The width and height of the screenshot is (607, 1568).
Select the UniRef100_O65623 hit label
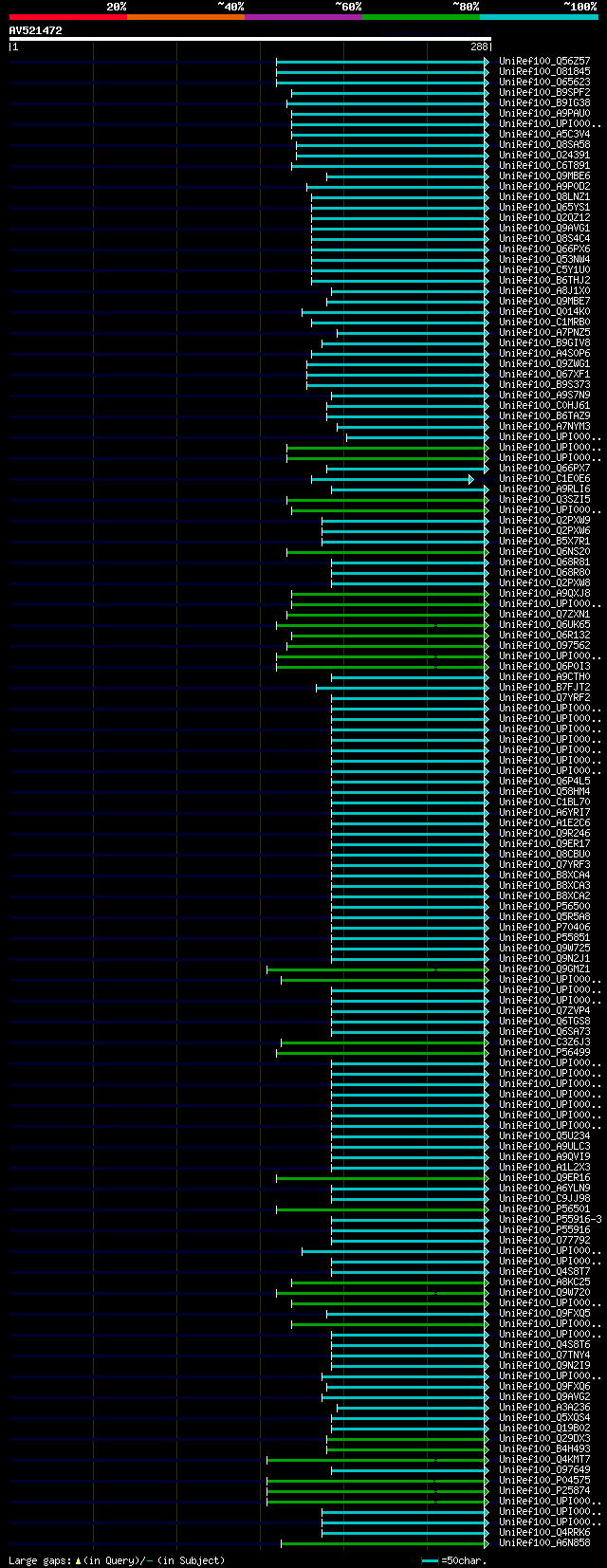[544, 82]
